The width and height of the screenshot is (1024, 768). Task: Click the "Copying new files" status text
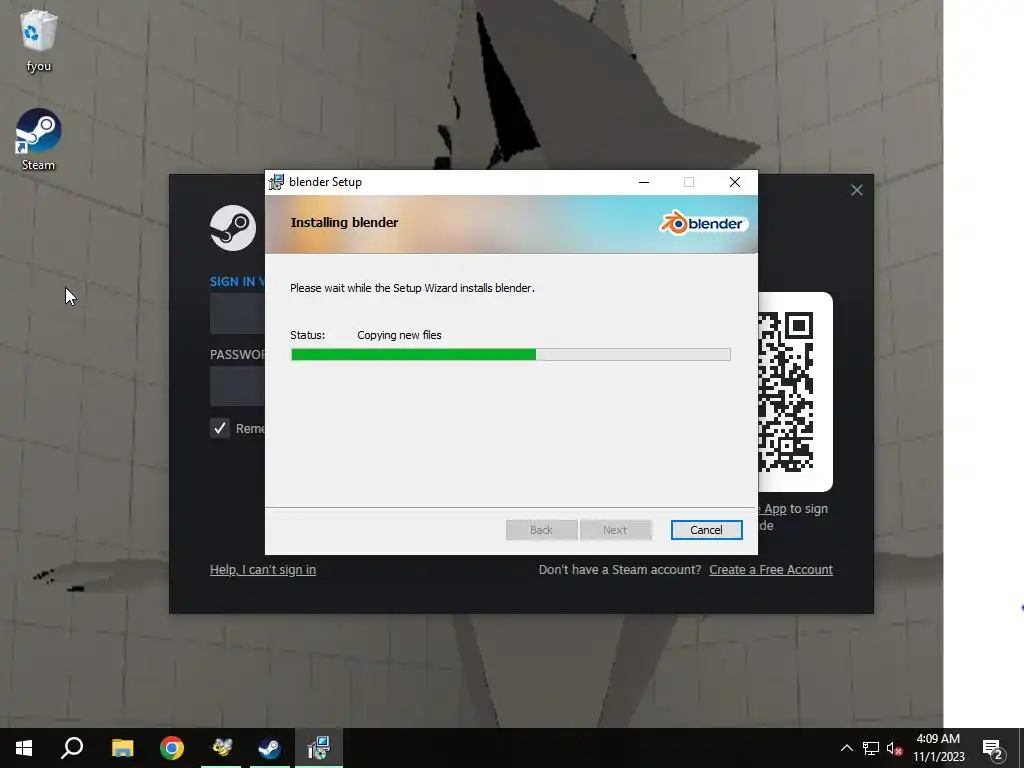(399, 335)
